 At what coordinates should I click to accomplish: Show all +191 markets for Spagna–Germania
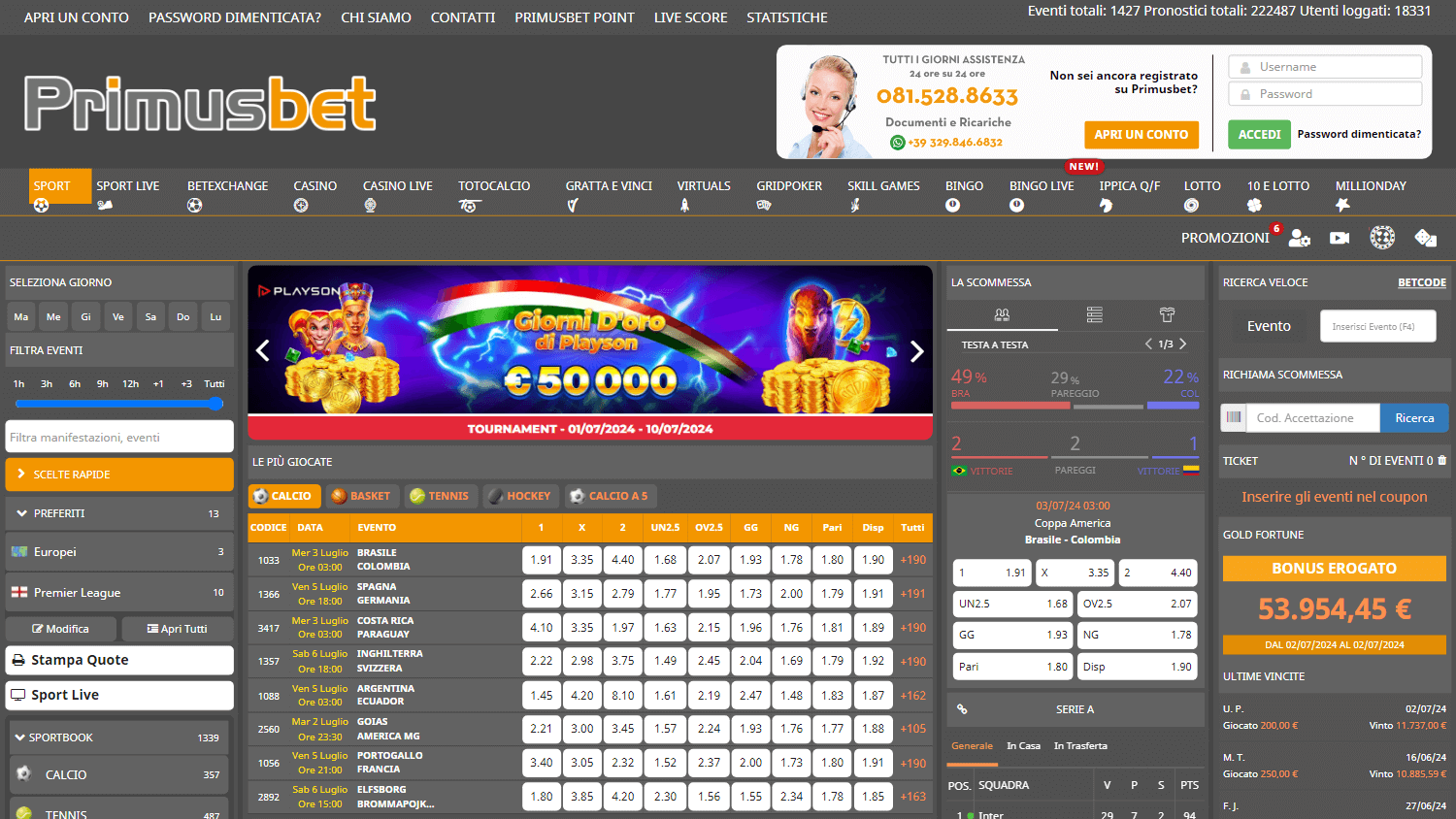[x=913, y=594]
